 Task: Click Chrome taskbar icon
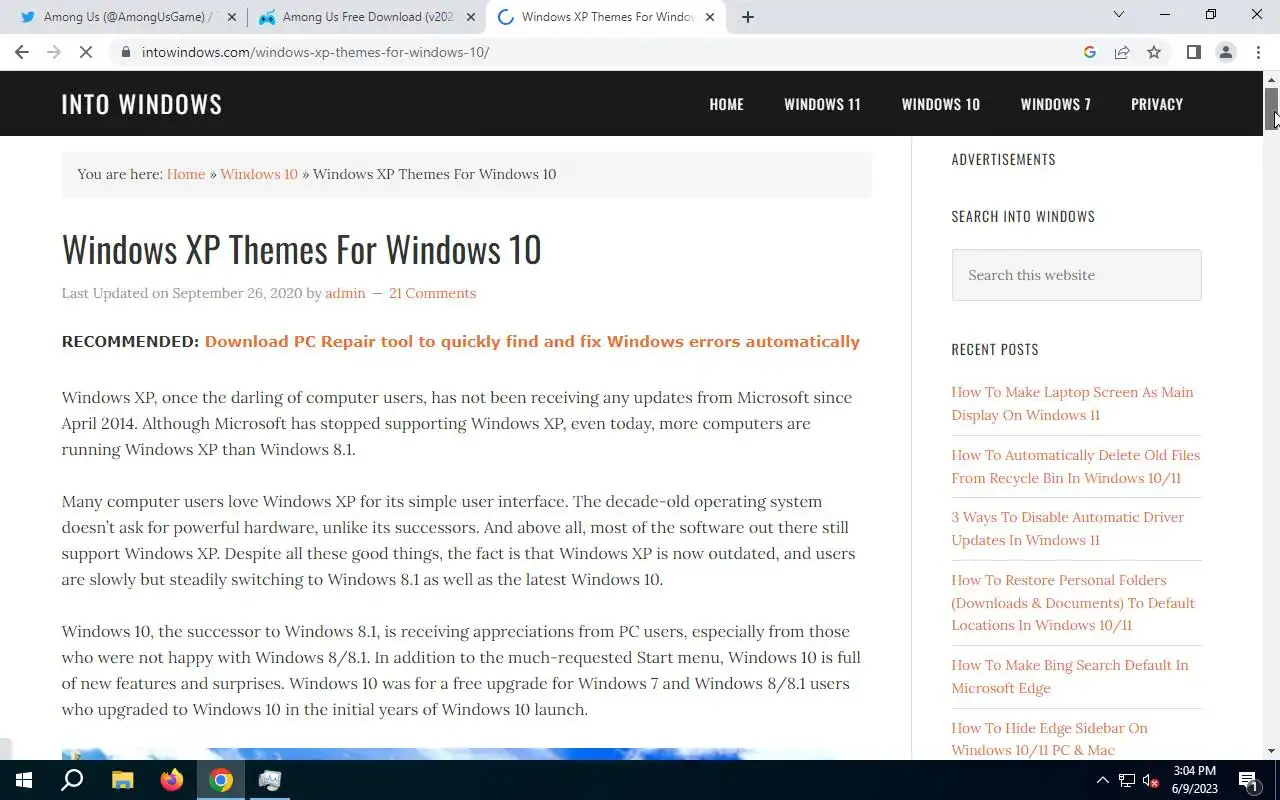click(221, 780)
